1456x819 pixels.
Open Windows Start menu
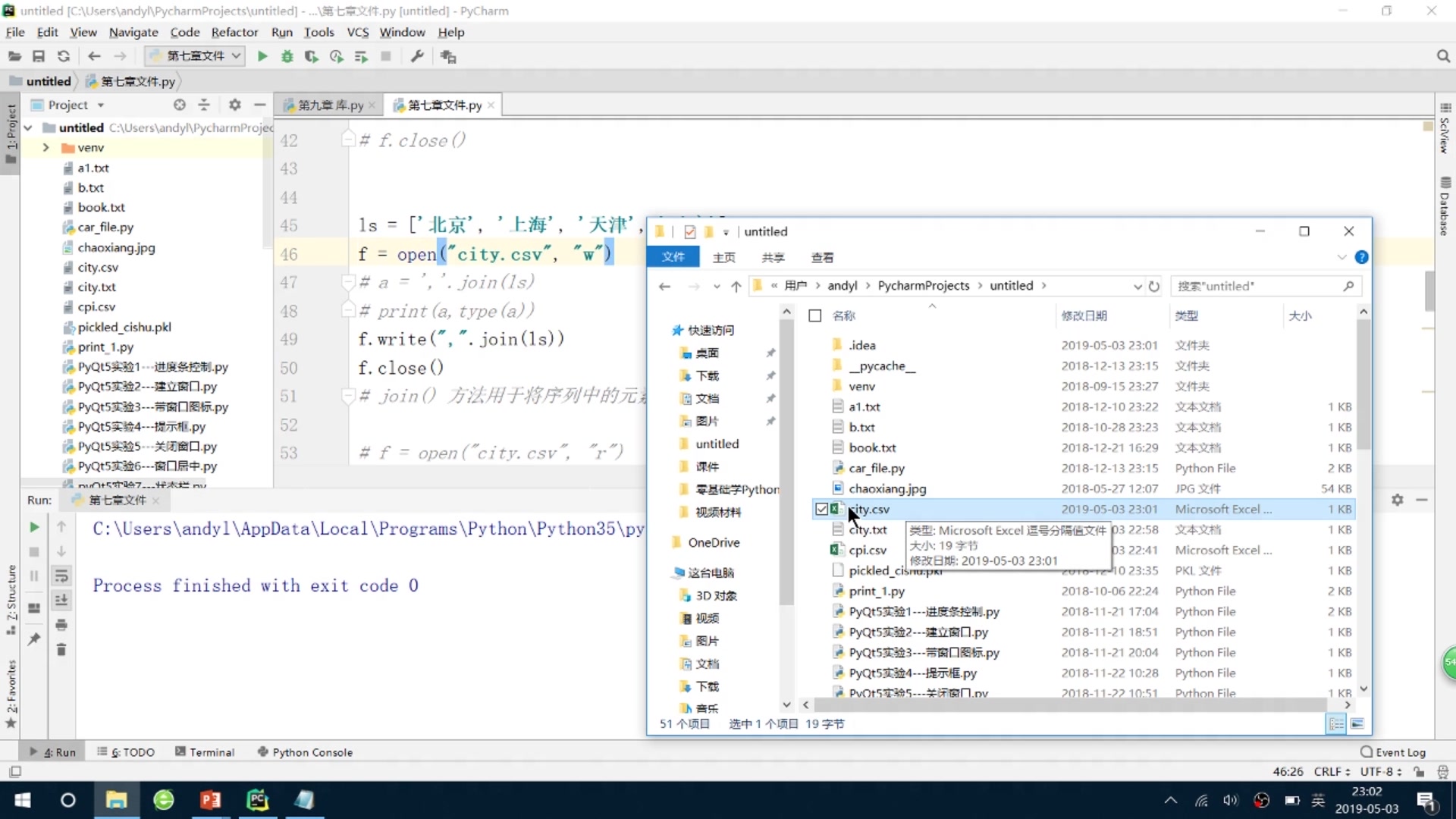[x=23, y=800]
